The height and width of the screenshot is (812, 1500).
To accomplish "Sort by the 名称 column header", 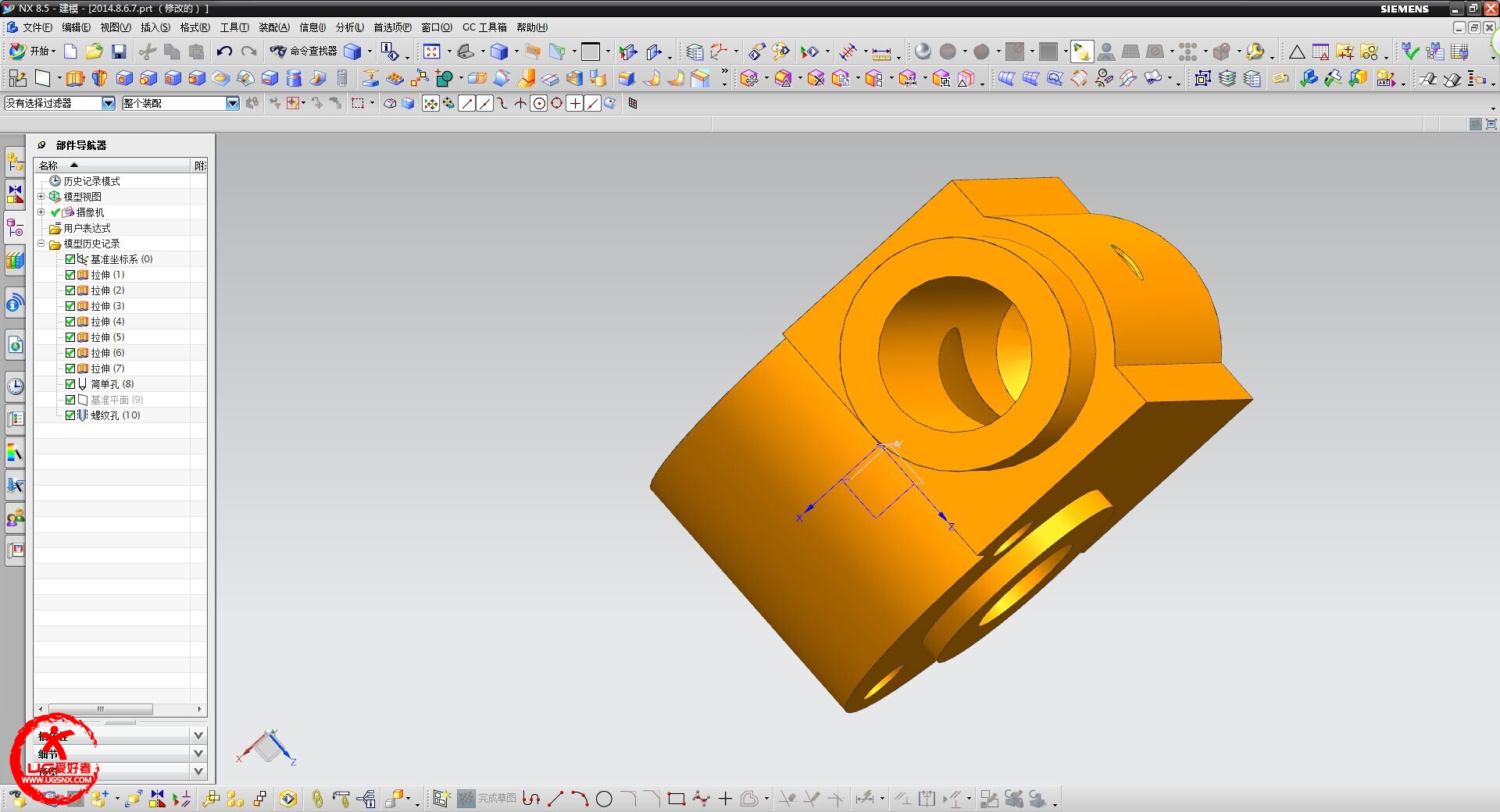I will click(112, 166).
